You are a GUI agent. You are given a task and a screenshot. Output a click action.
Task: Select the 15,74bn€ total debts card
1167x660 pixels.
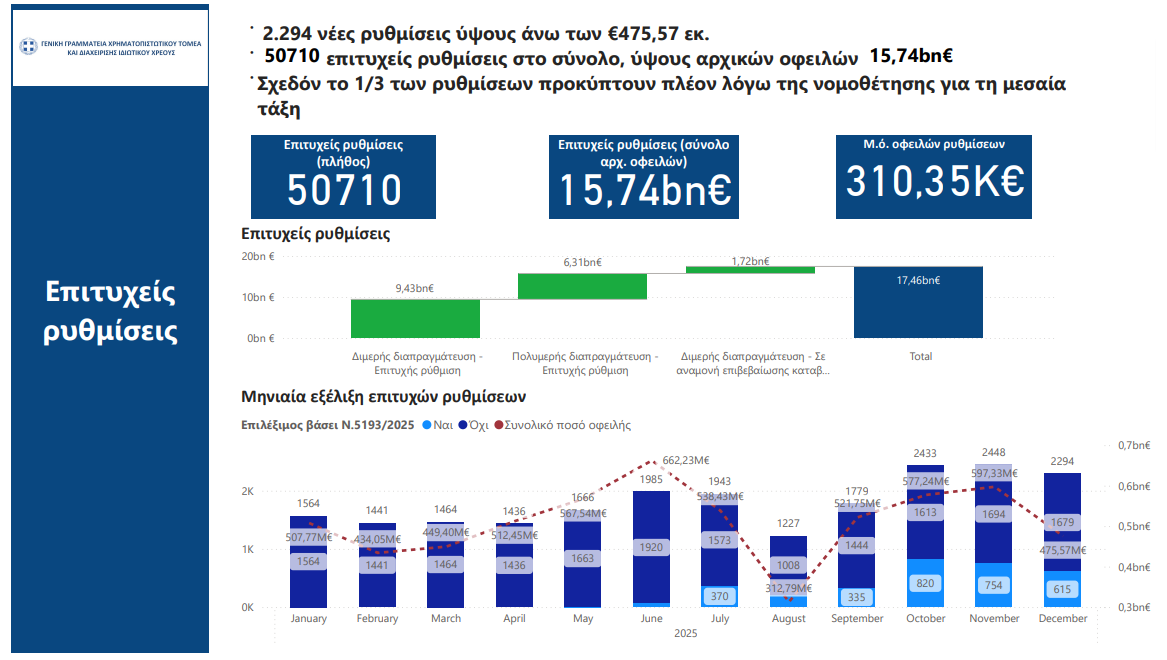(643, 177)
